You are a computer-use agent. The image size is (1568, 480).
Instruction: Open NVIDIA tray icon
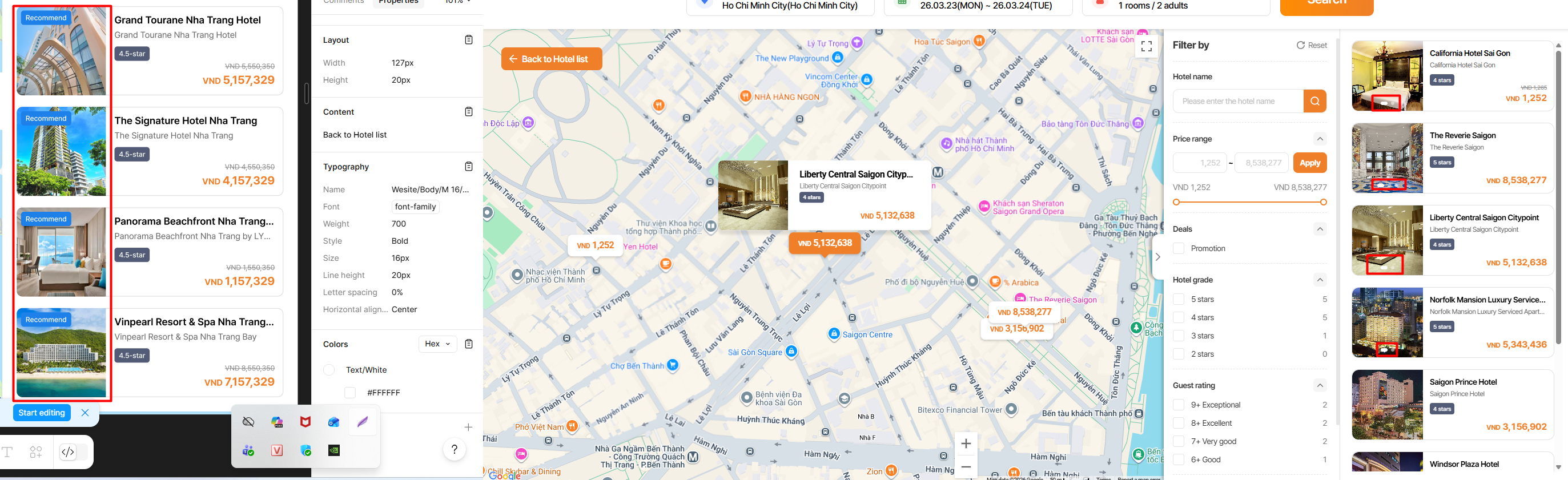[333, 450]
